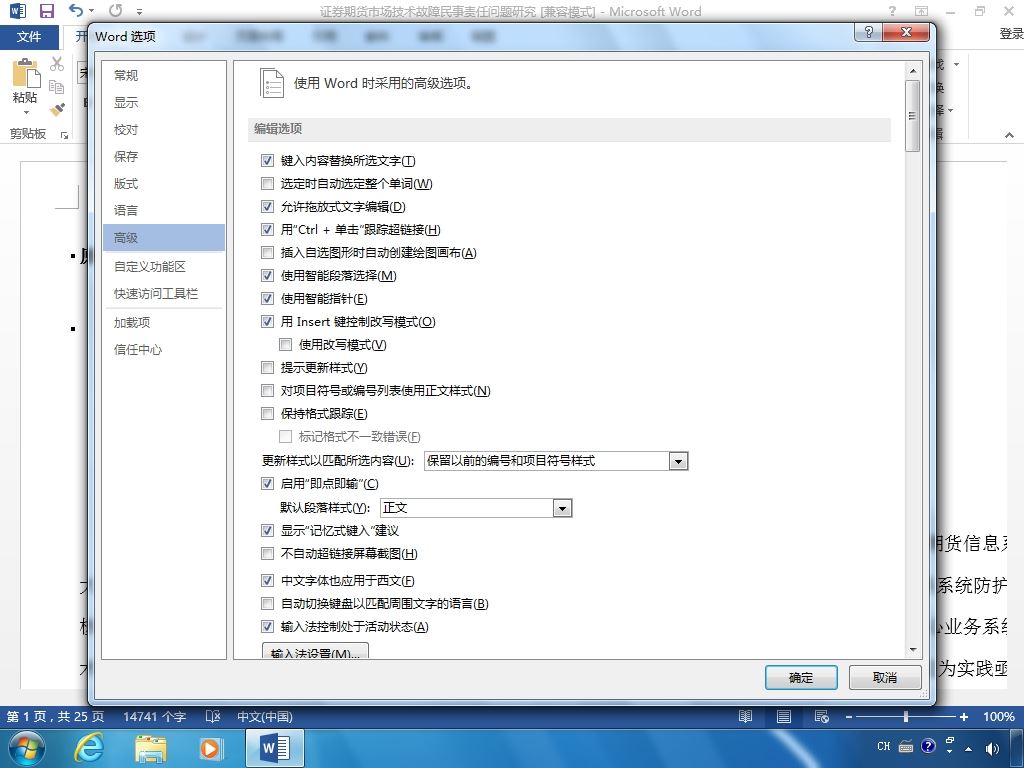
Task: Click the Paste clipboard icon
Action: pos(25,72)
